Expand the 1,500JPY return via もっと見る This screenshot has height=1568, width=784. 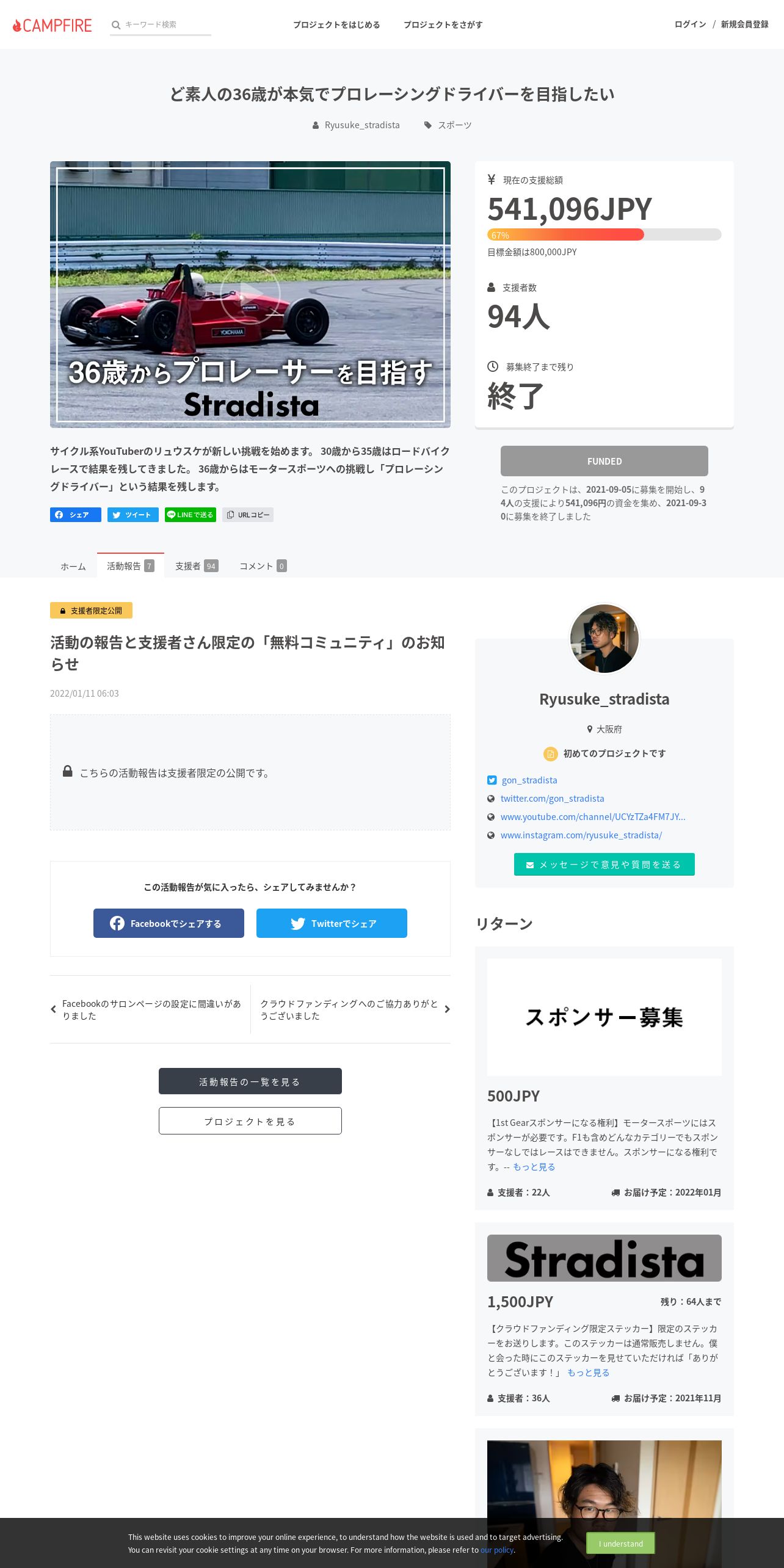tap(589, 1373)
